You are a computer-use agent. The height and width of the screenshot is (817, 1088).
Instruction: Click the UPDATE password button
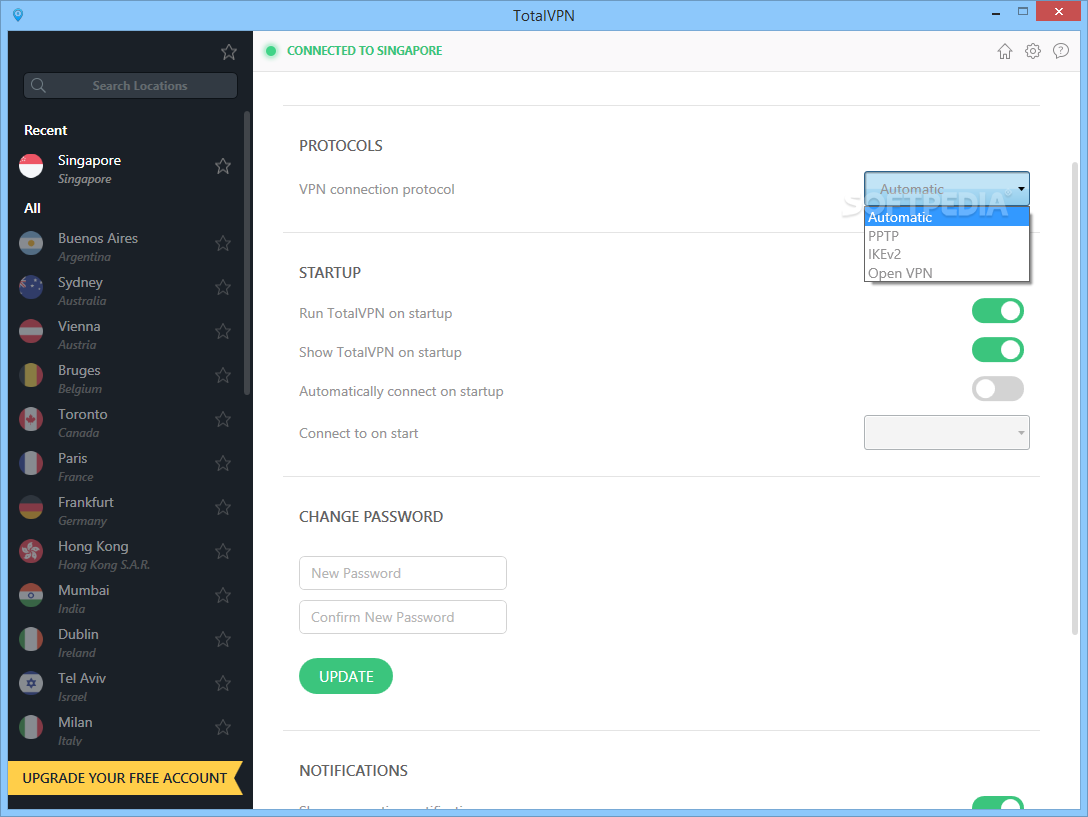tap(346, 676)
